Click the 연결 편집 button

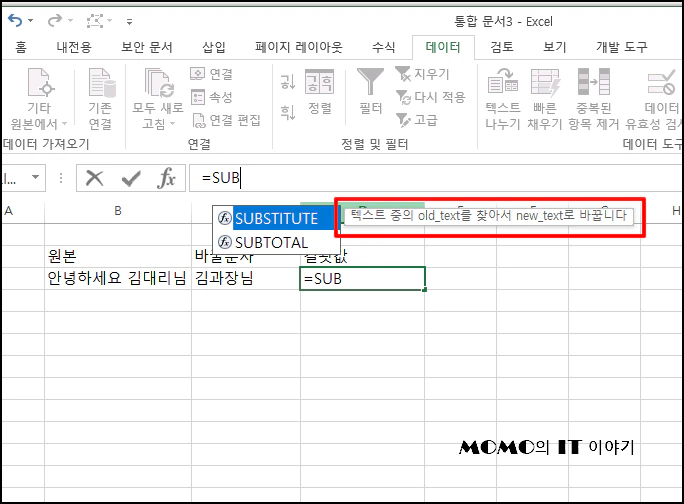(x=226, y=120)
